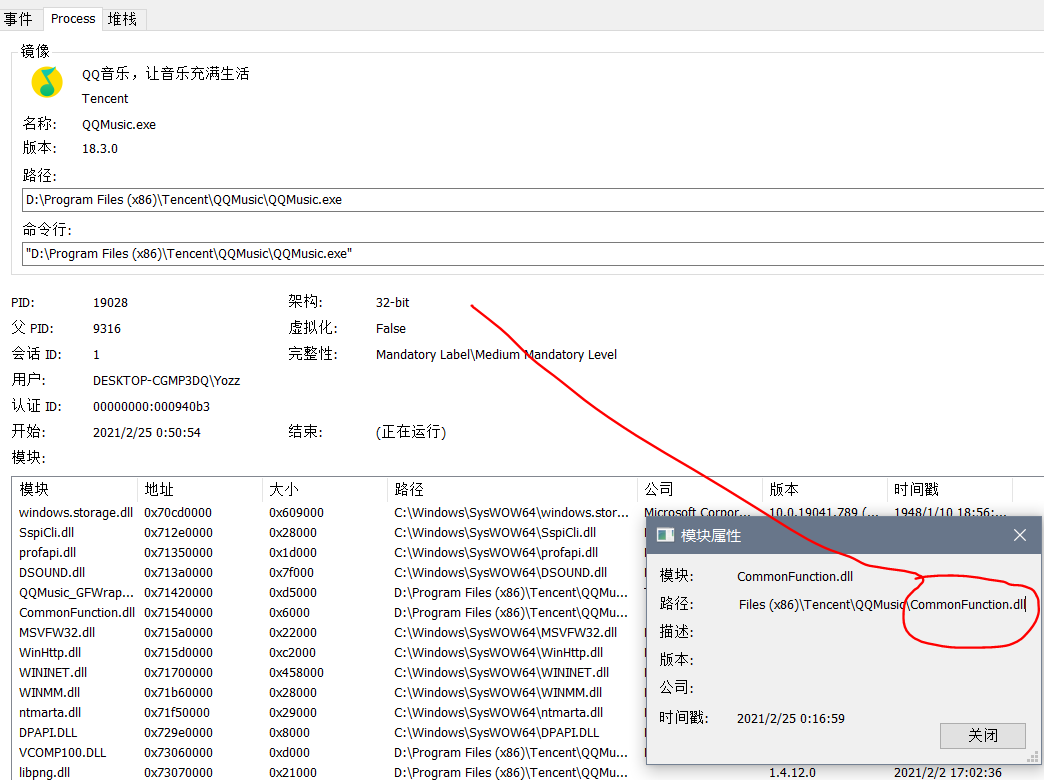The width and height of the screenshot is (1044, 780).
Task: Sort modules by 路径 column header
Action: pyautogui.click(x=512, y=490)
